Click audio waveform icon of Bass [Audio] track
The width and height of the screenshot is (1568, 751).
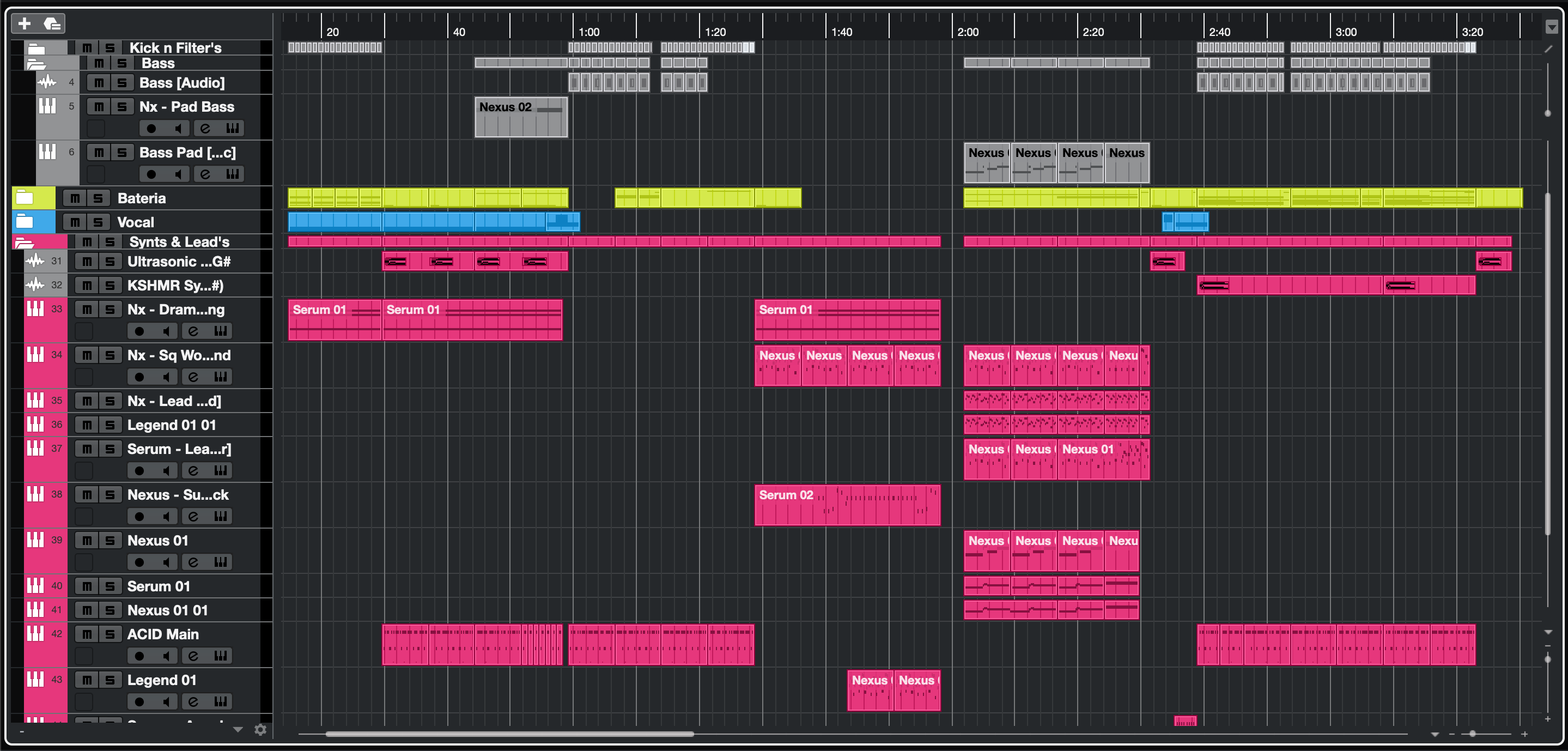click(47, 82)
